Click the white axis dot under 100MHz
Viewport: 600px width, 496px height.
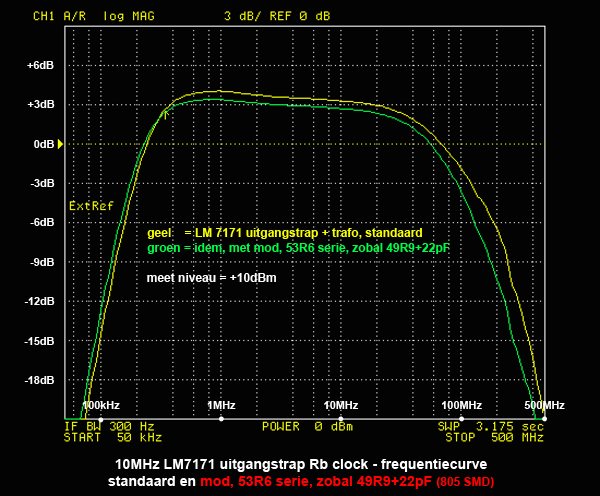[461, 419]
